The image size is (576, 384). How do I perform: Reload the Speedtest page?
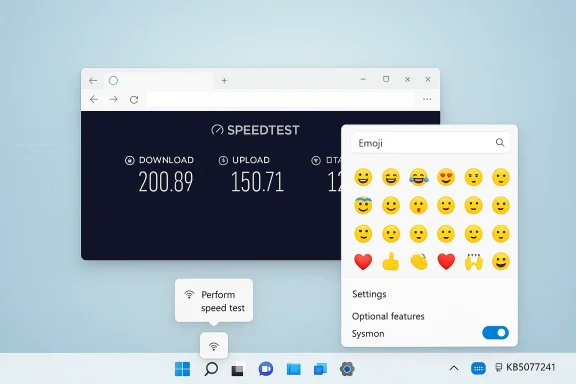coord(134,100)
